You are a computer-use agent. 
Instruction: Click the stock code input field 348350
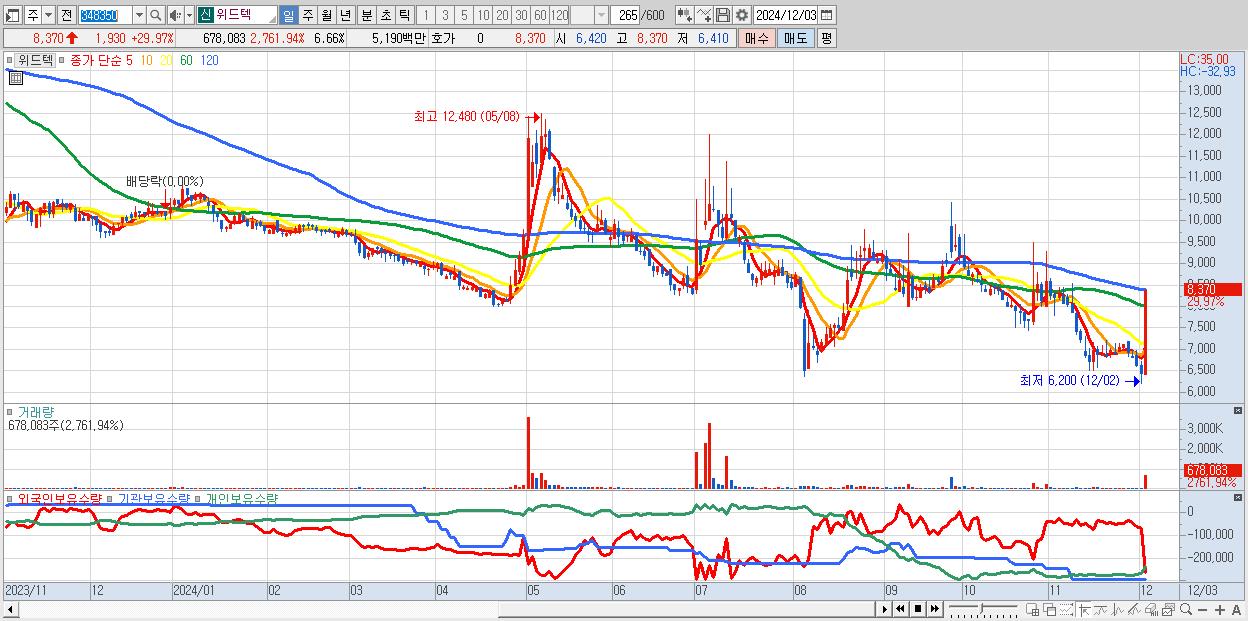(x=105, y=15)
